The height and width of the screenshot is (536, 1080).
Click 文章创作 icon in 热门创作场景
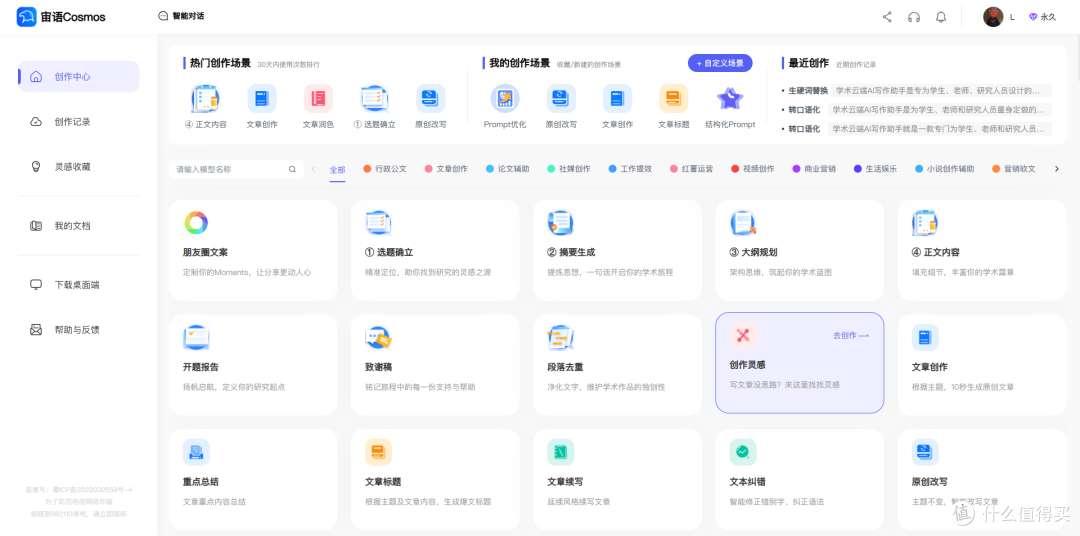click(x=262, y=99)
